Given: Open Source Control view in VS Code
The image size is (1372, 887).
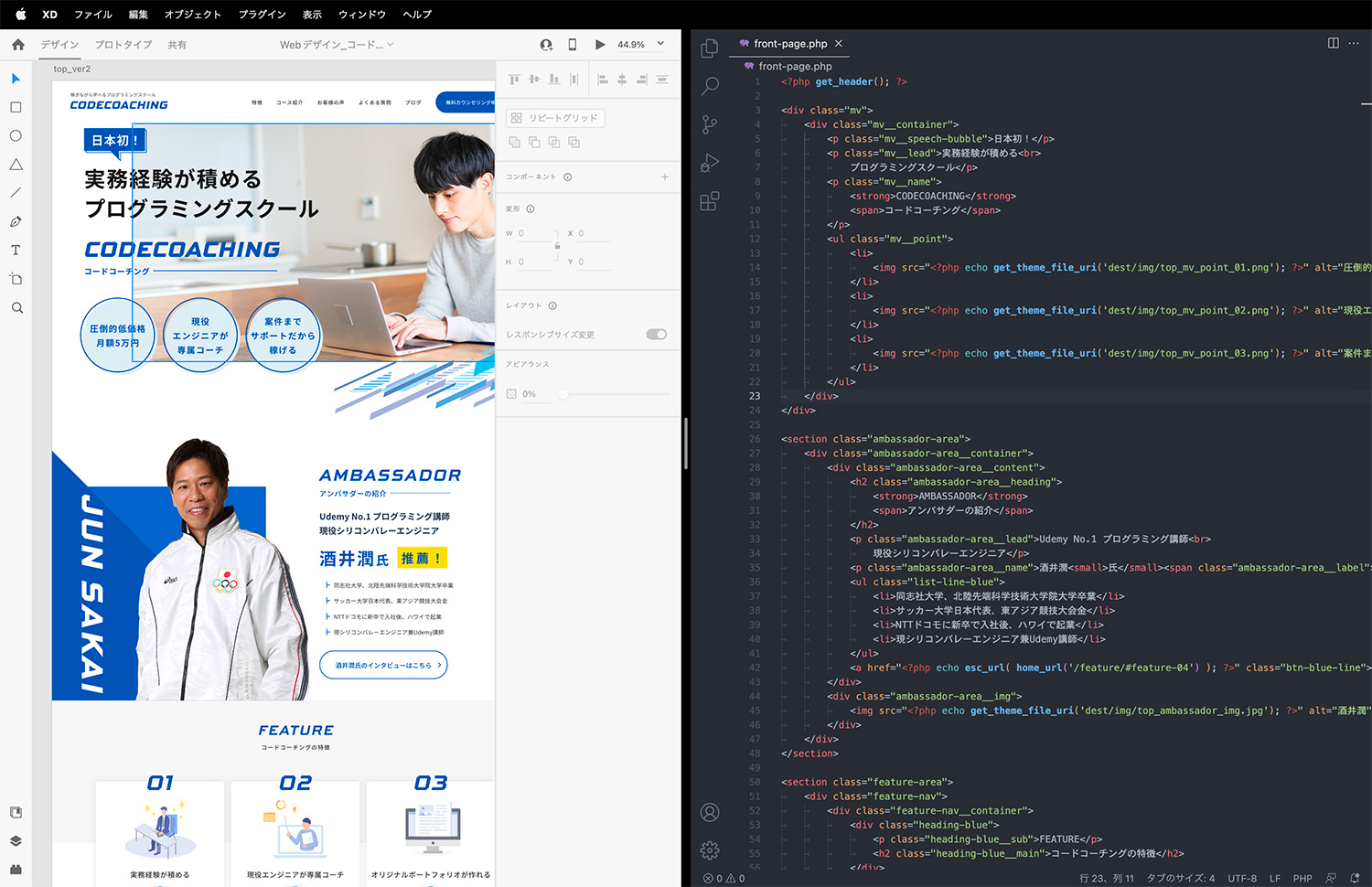Looking at the screenshot, I should 710,125.
